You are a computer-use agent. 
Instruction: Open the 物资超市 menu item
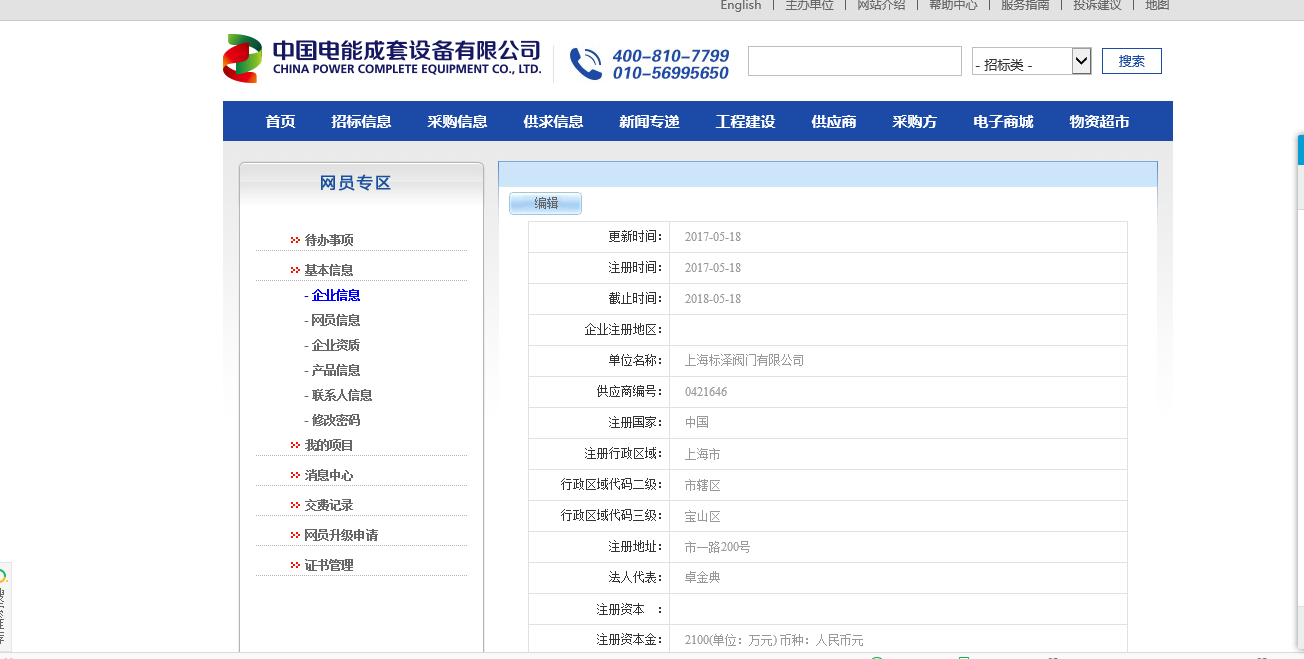1099,122
